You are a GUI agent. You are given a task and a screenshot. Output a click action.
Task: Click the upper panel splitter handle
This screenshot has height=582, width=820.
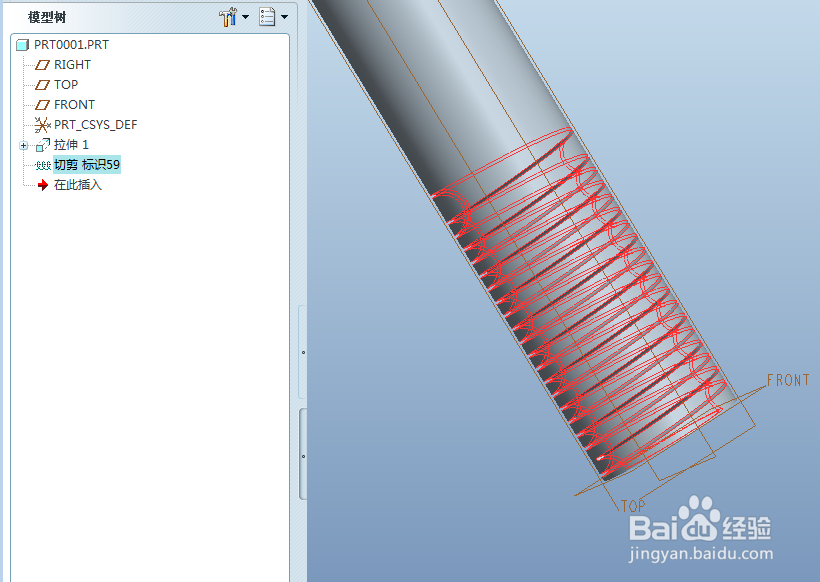(x=303, y=352)
